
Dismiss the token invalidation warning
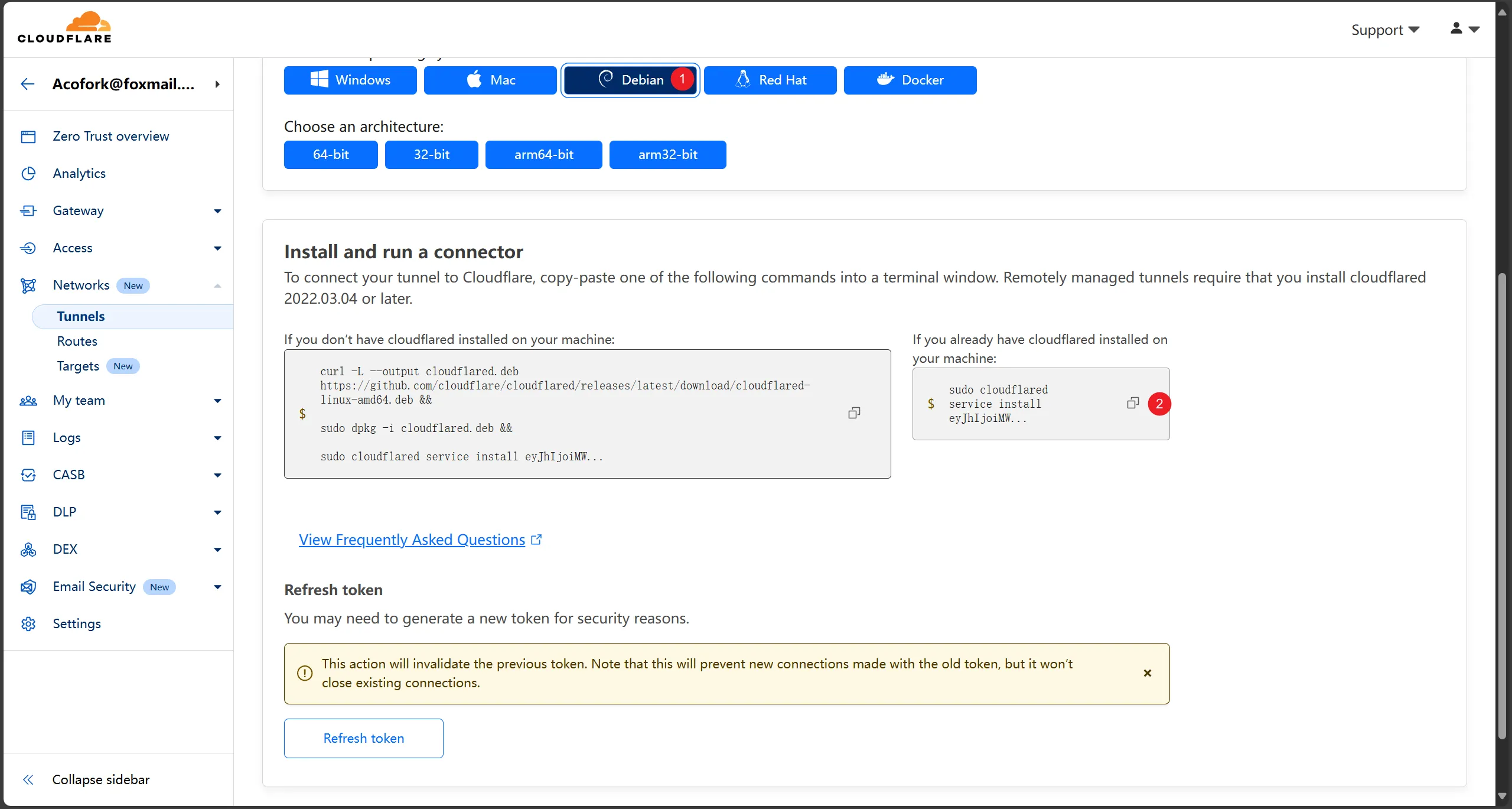pos(1147,673)
